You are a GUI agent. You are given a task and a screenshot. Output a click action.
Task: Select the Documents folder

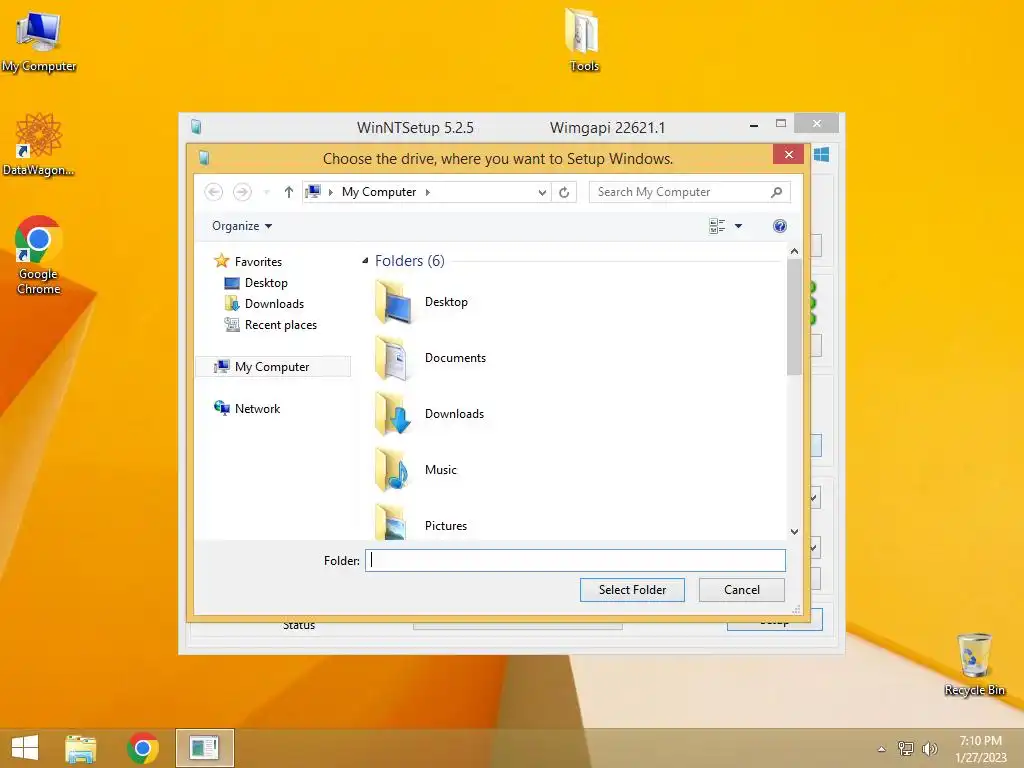[431, 358]
